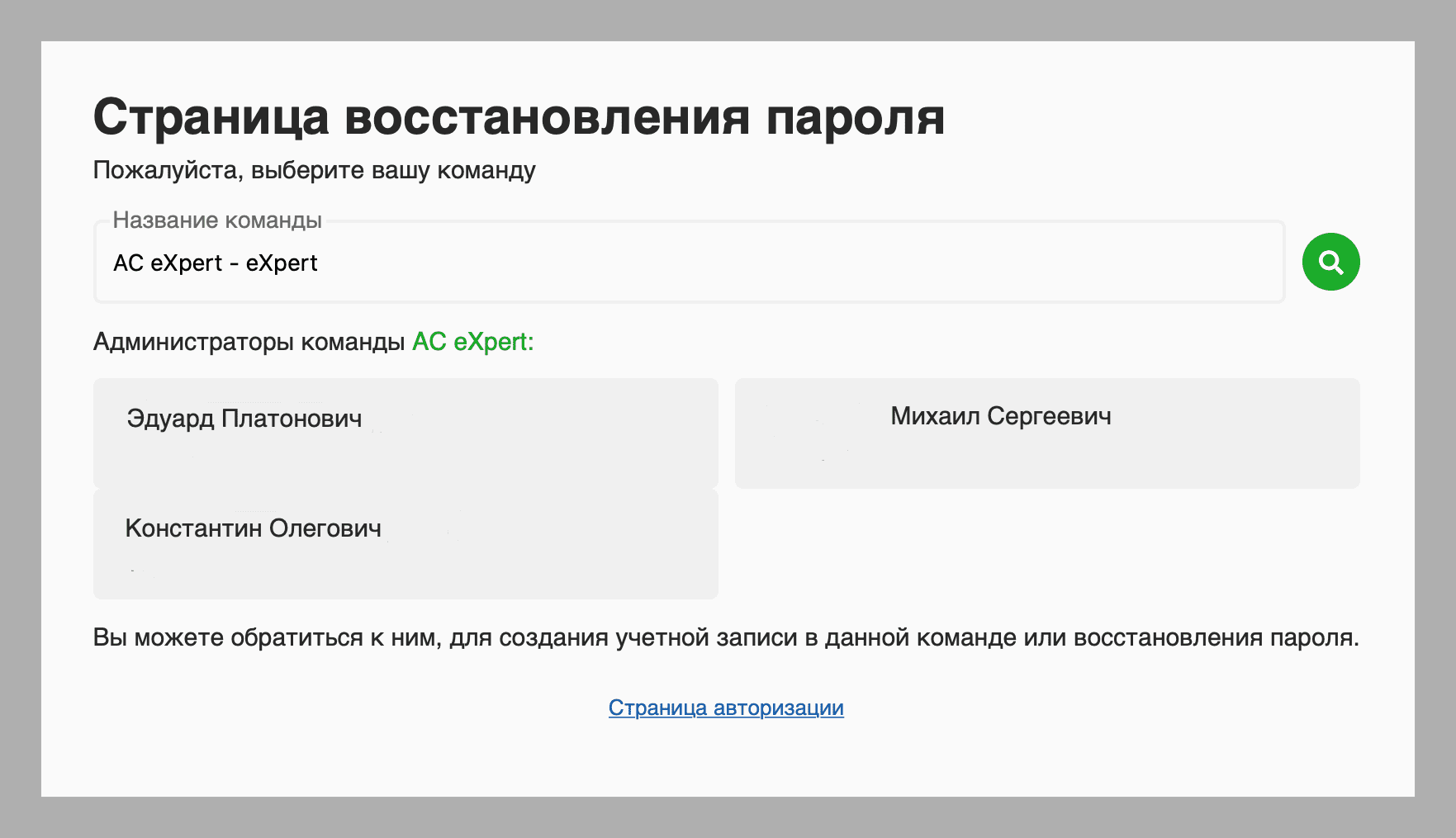Click the name text 'Эдуард Платонович'
The image size is (1456, 838).
(244, 419)
